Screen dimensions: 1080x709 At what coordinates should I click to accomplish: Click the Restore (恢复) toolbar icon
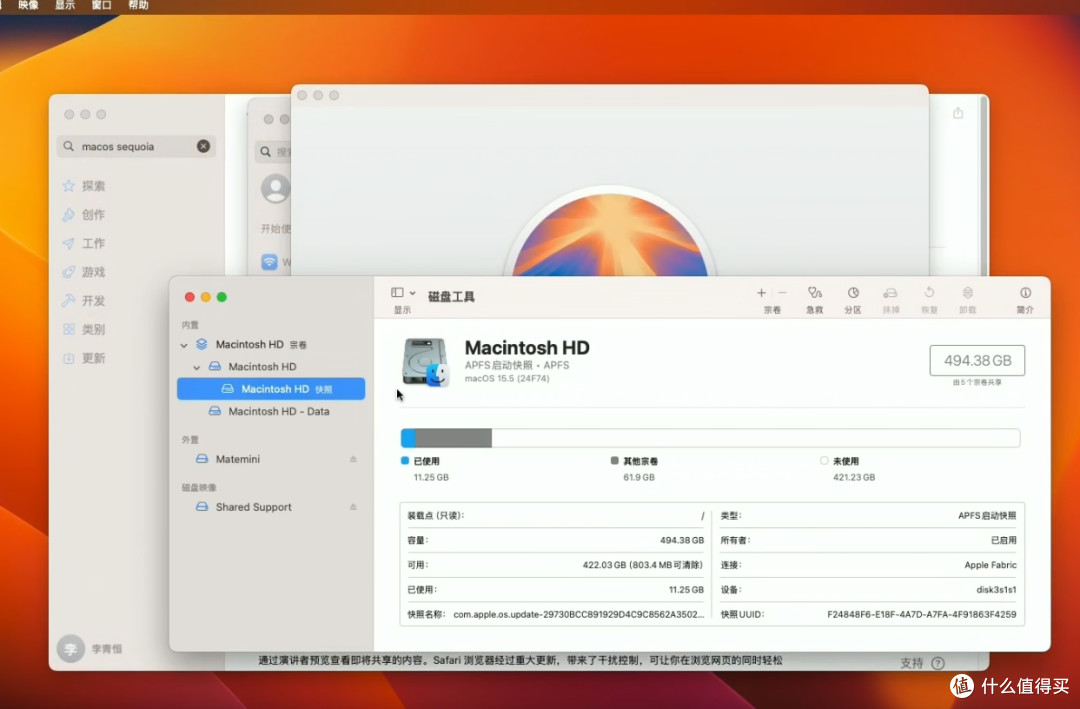pos(929,293)
